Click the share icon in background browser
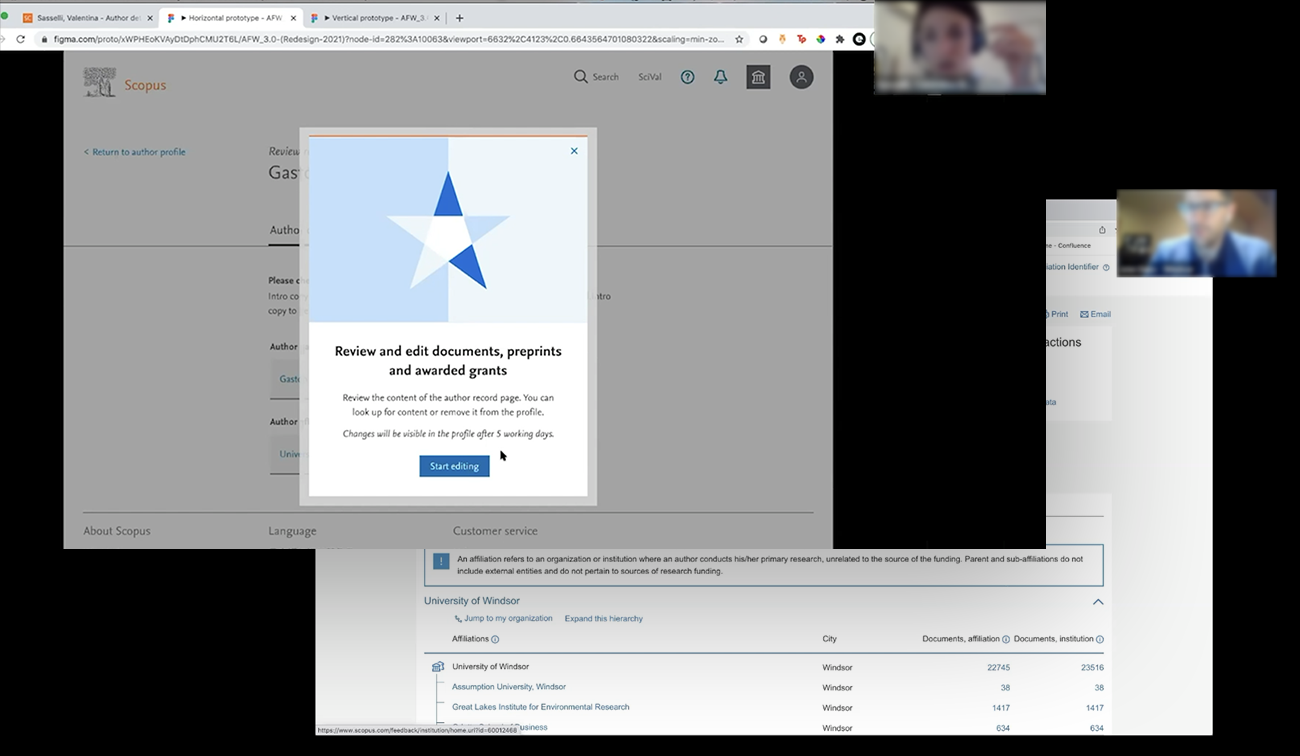The height and width of the screenshot is (756, 1300). (1102, 230)
